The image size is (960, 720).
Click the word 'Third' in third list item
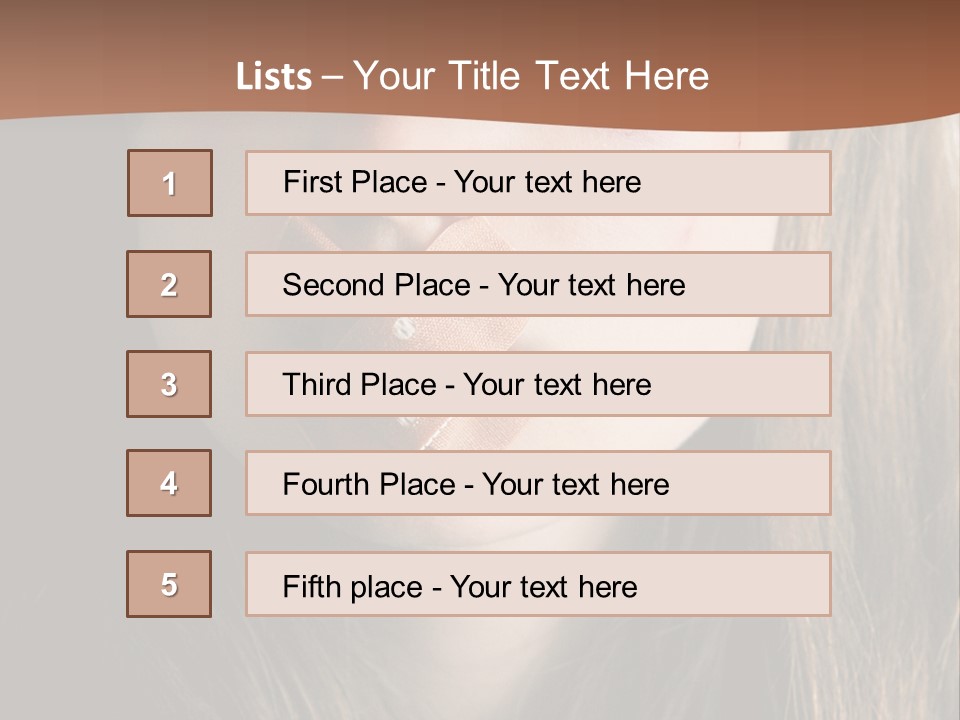[317, 384]
